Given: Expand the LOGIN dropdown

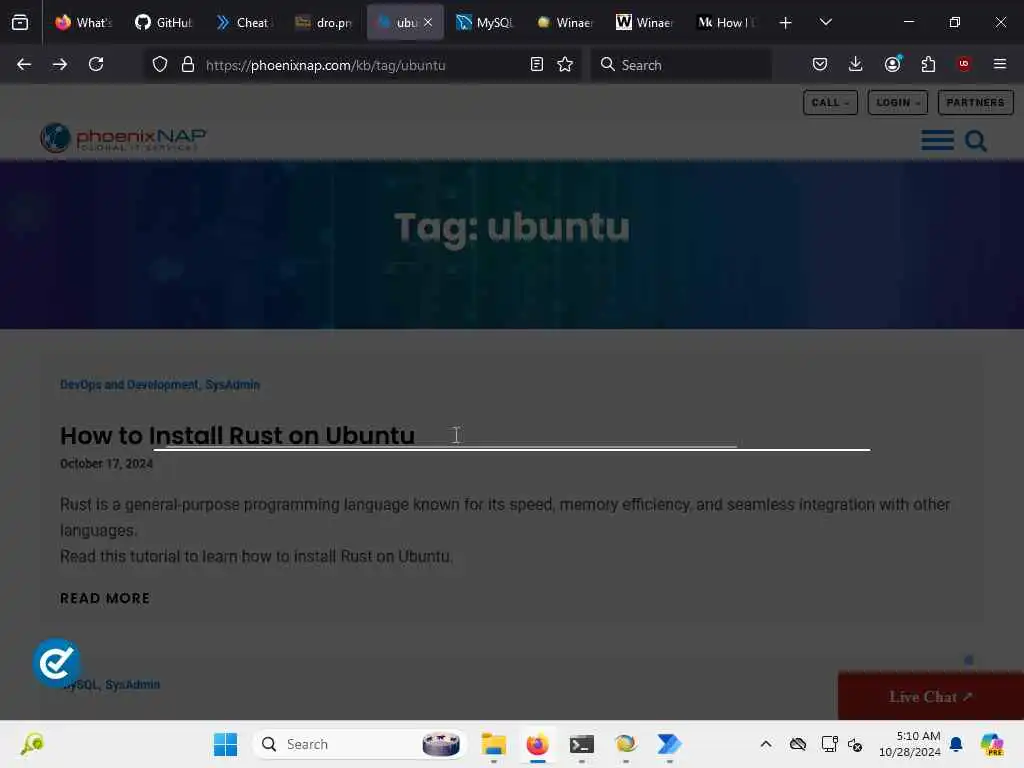Looking at the screenshot, I should coord(898,103).
